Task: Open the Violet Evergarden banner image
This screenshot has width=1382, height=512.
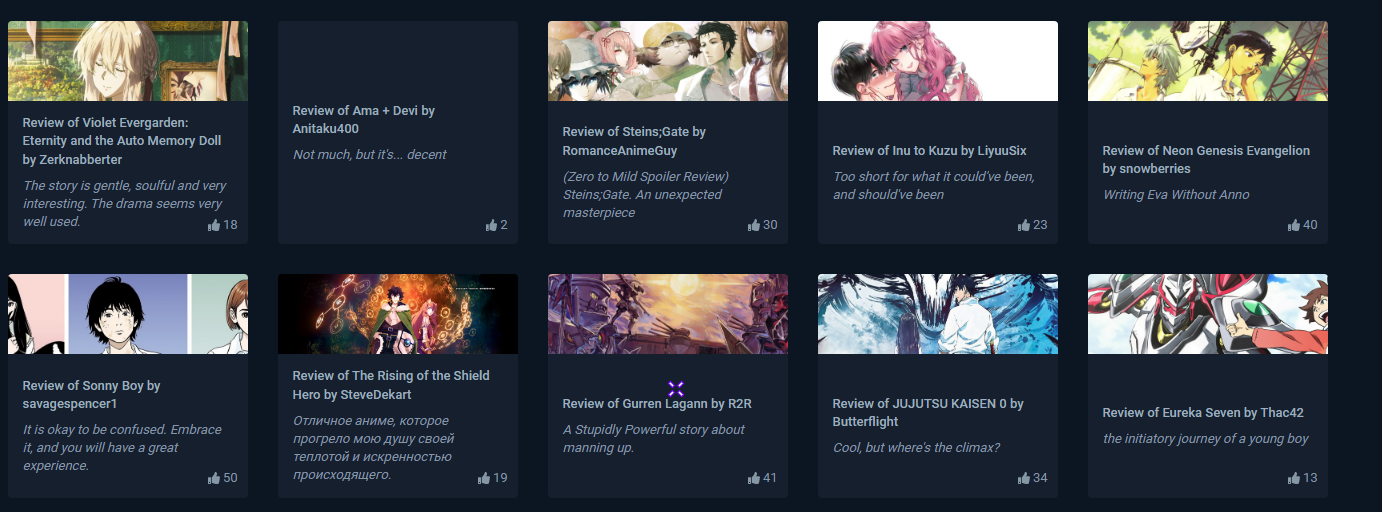Action: point(128,61)
